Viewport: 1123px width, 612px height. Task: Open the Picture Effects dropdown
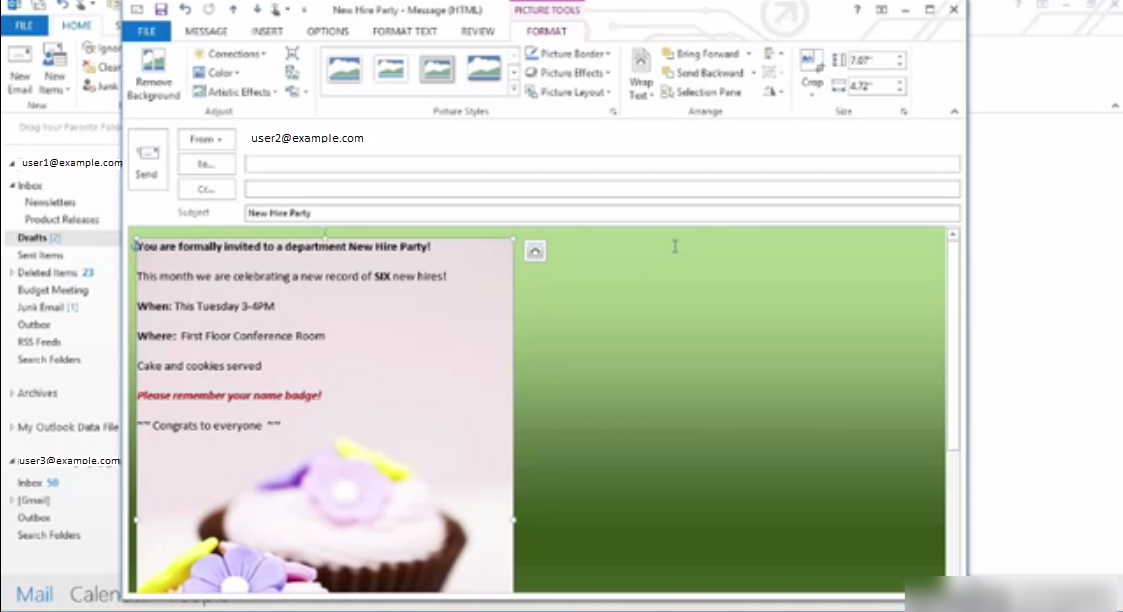(567, 73)
